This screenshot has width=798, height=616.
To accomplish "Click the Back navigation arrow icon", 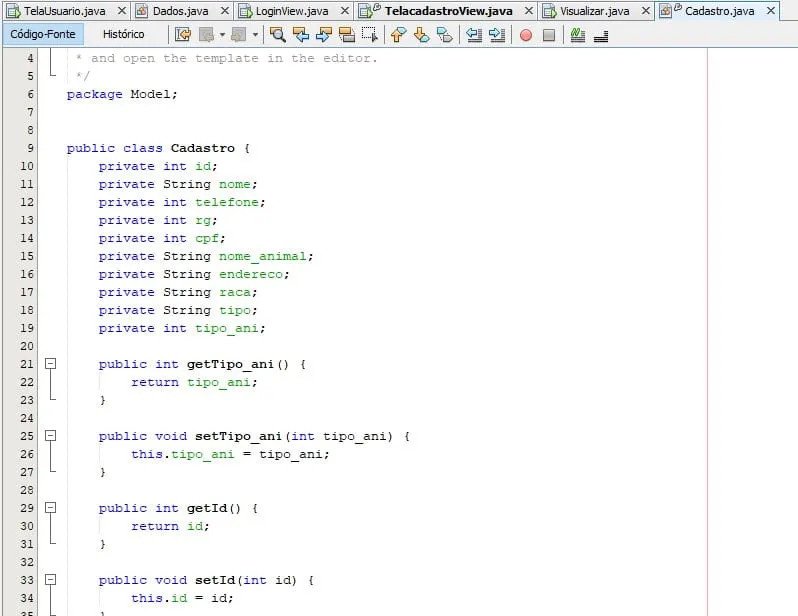I will [207, 35].
